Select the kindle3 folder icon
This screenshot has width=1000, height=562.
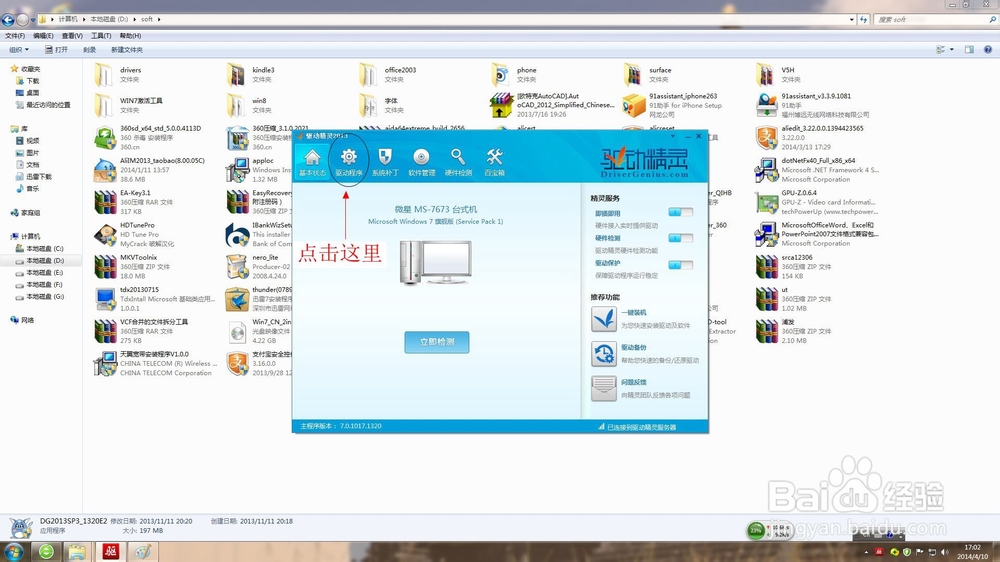coord(236,75)
